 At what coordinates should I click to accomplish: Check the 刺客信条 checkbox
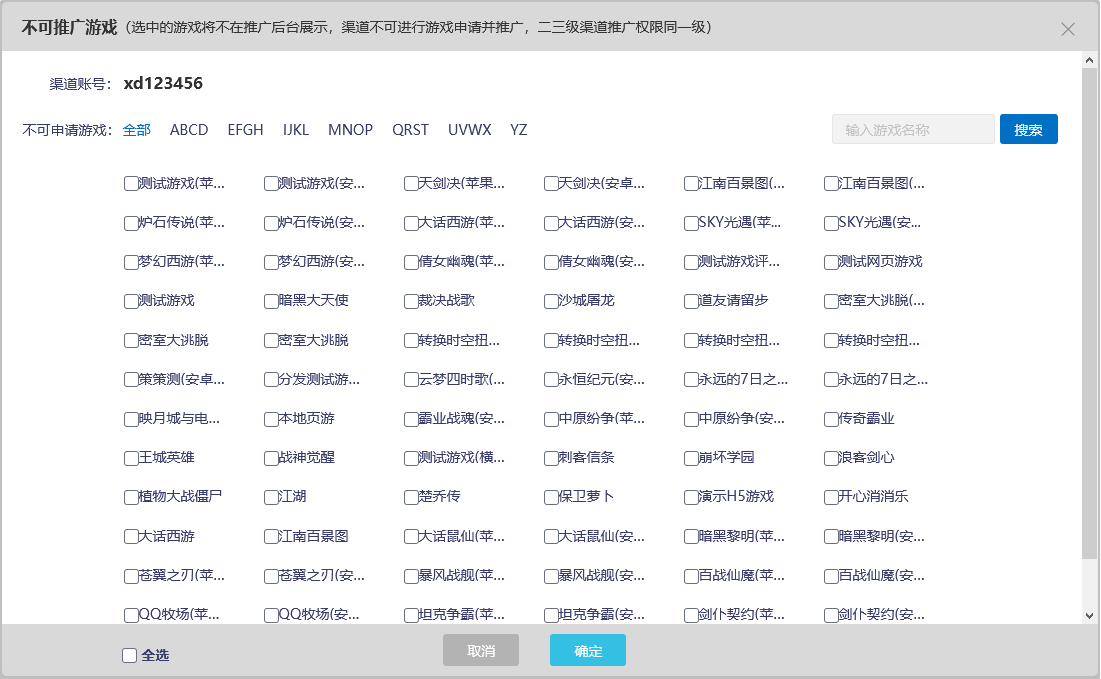click(551, 459)
